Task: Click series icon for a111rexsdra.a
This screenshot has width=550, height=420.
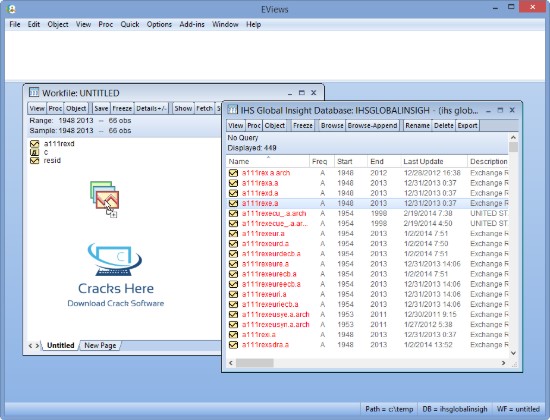Action: (233, 345)
